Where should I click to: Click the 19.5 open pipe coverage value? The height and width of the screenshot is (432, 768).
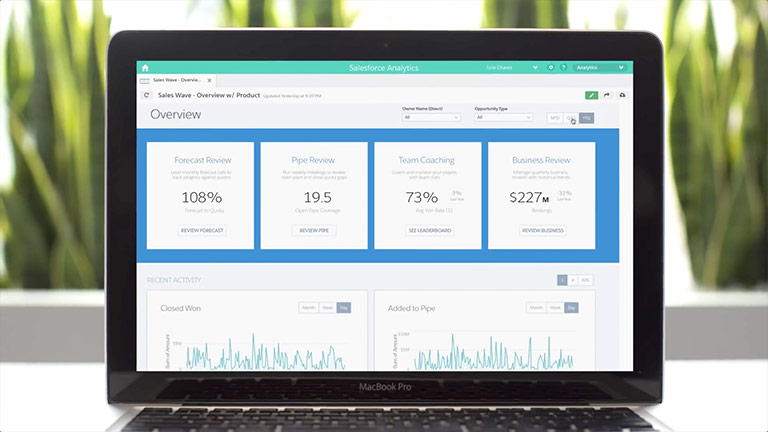317,197
